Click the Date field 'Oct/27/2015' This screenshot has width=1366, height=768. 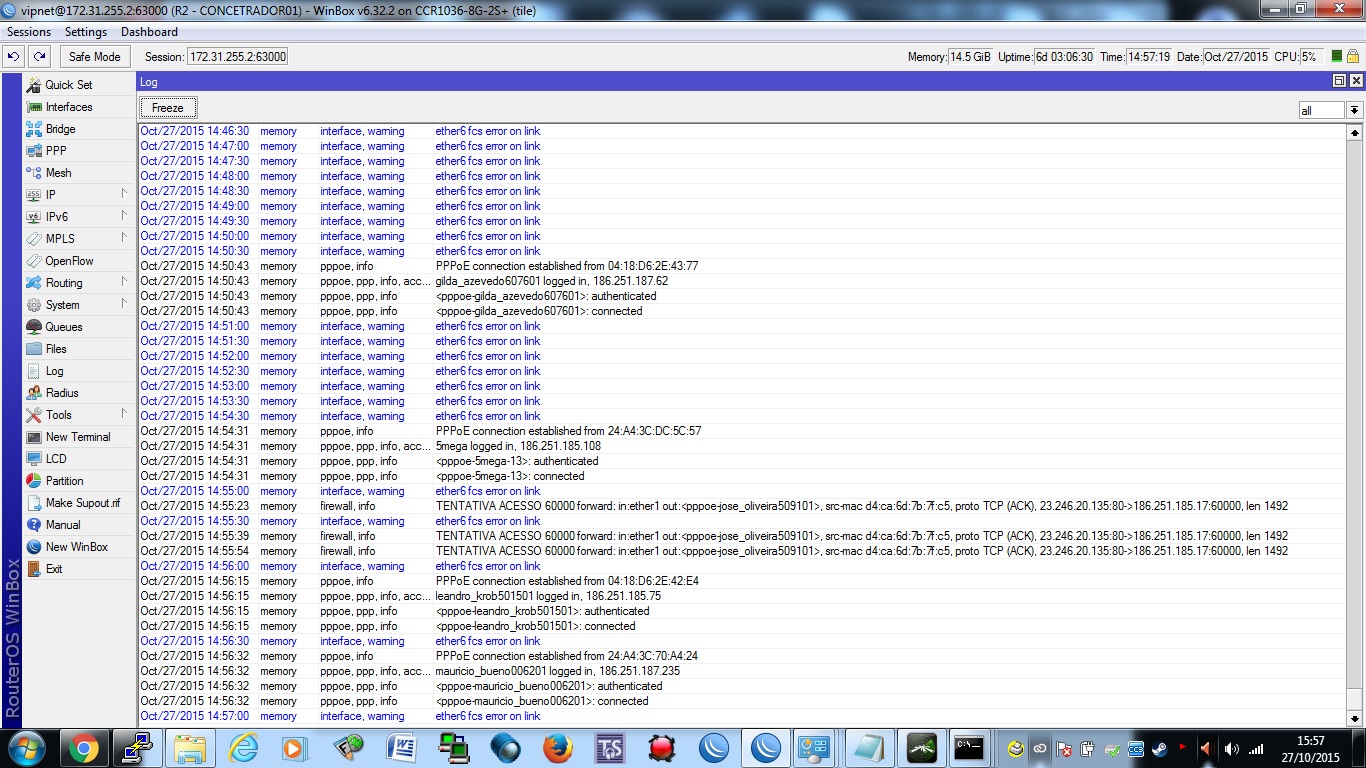coord(1236,57)
